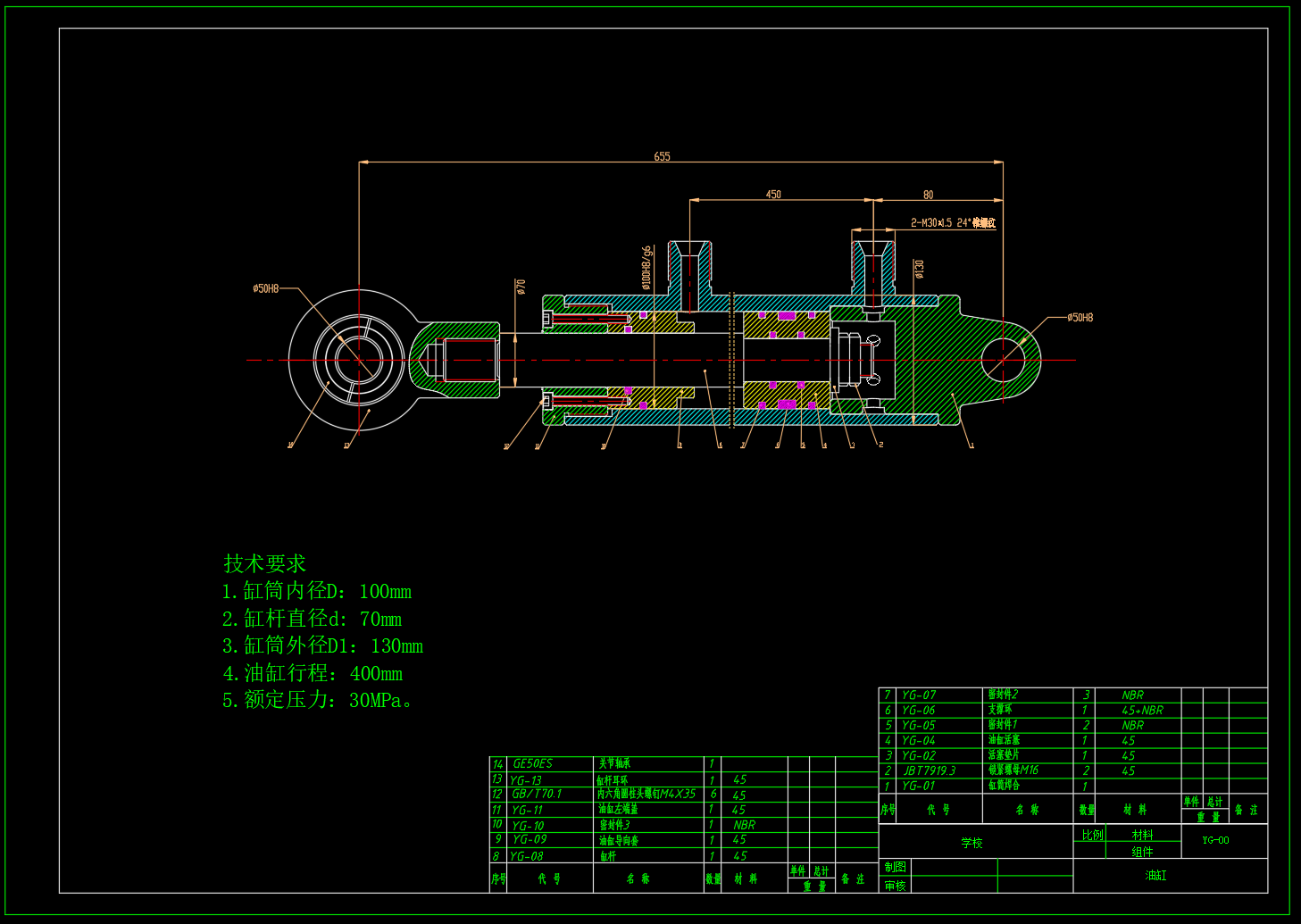Select the 油缸导向套 part name
Image resolution: width=1301 pixels, height=924 pixels.
tap(619, 840)
